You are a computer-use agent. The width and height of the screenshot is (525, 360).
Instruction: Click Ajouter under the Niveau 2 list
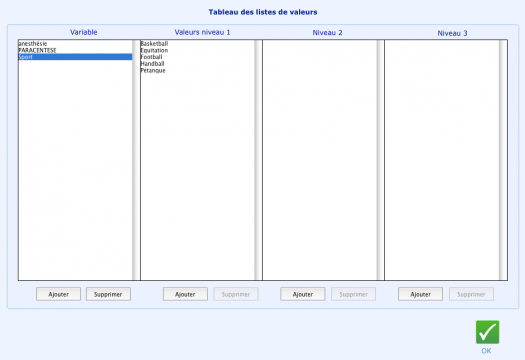point(303,294)
